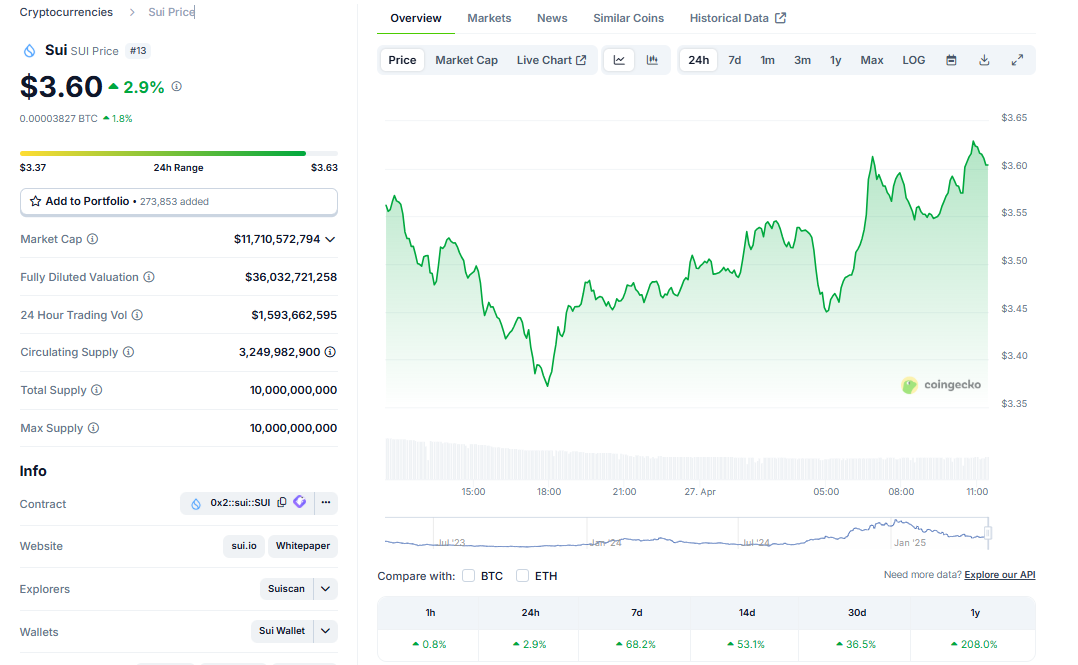Switch to the News tab
Screen dimensions: 1078x665
click(x=552, y=18)
